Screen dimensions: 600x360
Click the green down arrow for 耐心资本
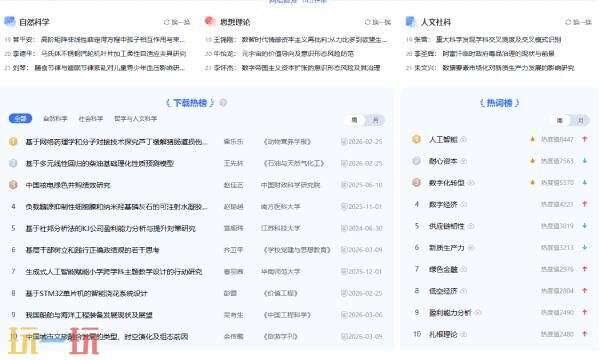[x=585, y=161]
